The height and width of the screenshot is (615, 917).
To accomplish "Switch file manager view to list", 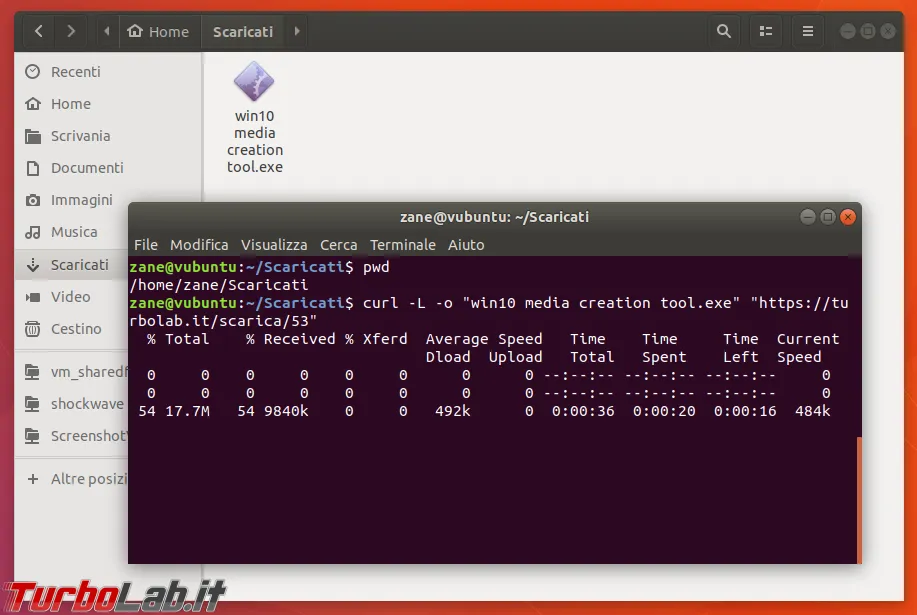I will click(x=766, y=31).
